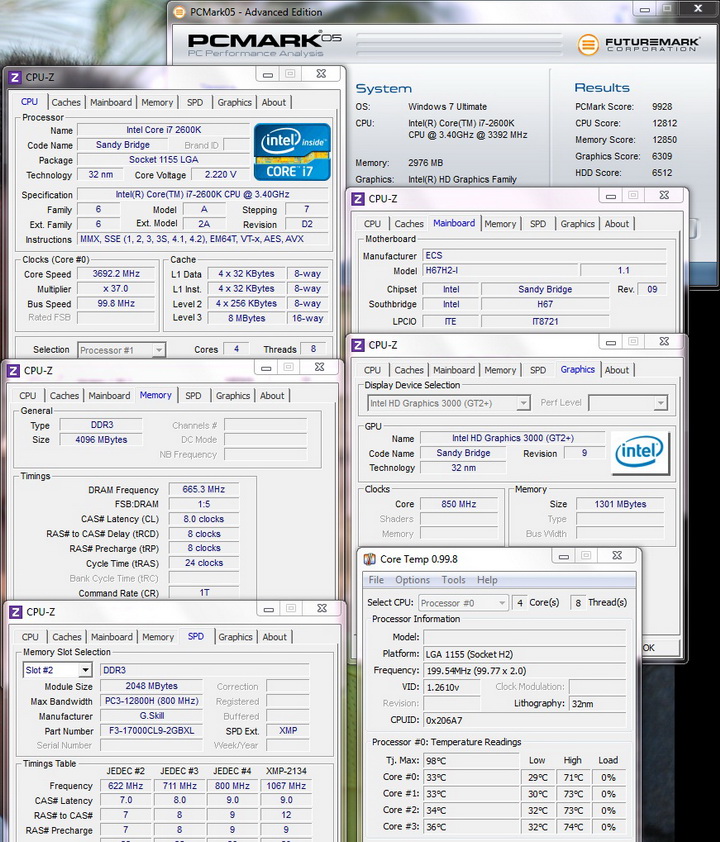Screen dimensions: 720x842
Task: Open Core Temp Select CPU dropdown
Action: pyautogui.click(x=502, y=603)
